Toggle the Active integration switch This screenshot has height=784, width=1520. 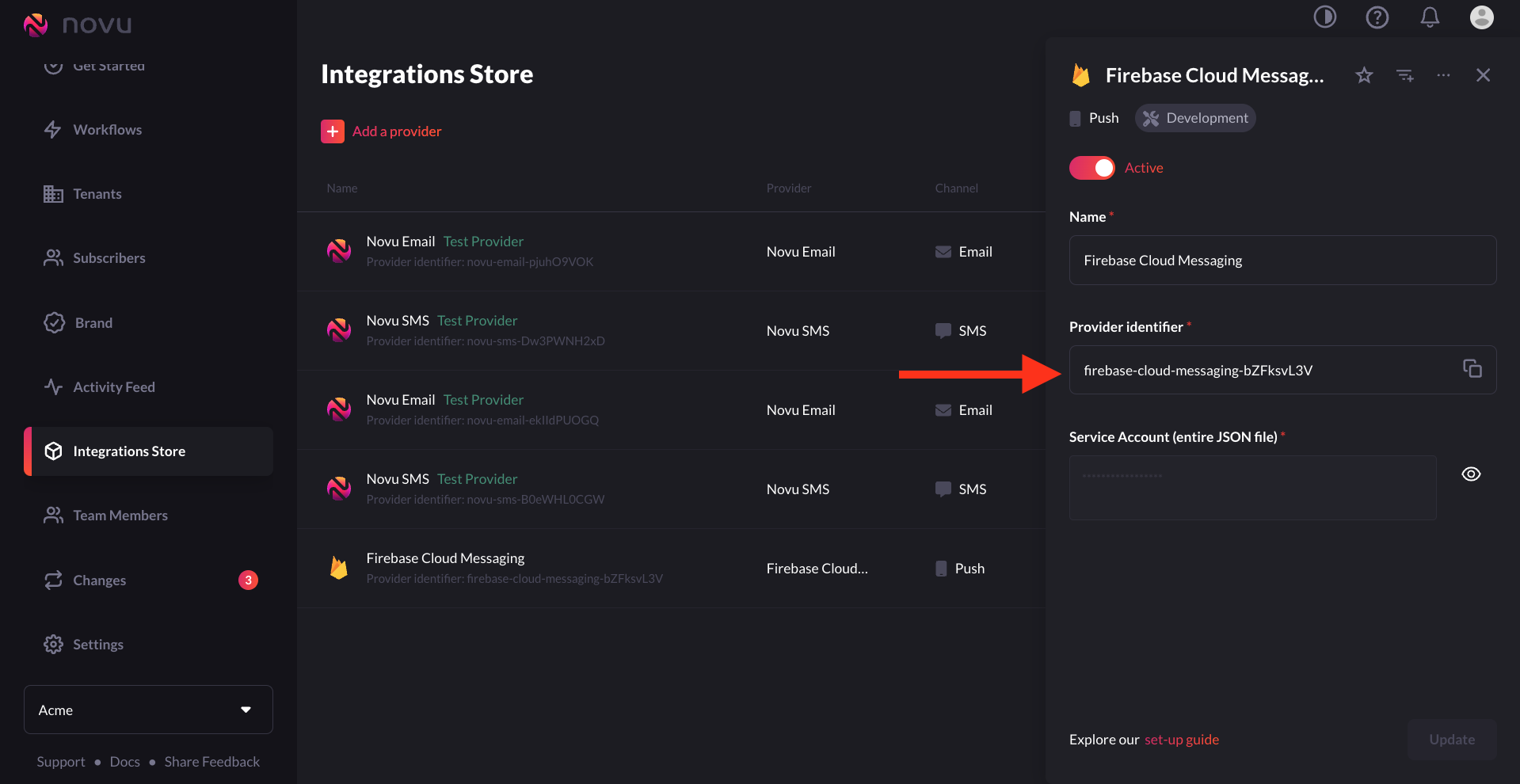pos(1092,168)
